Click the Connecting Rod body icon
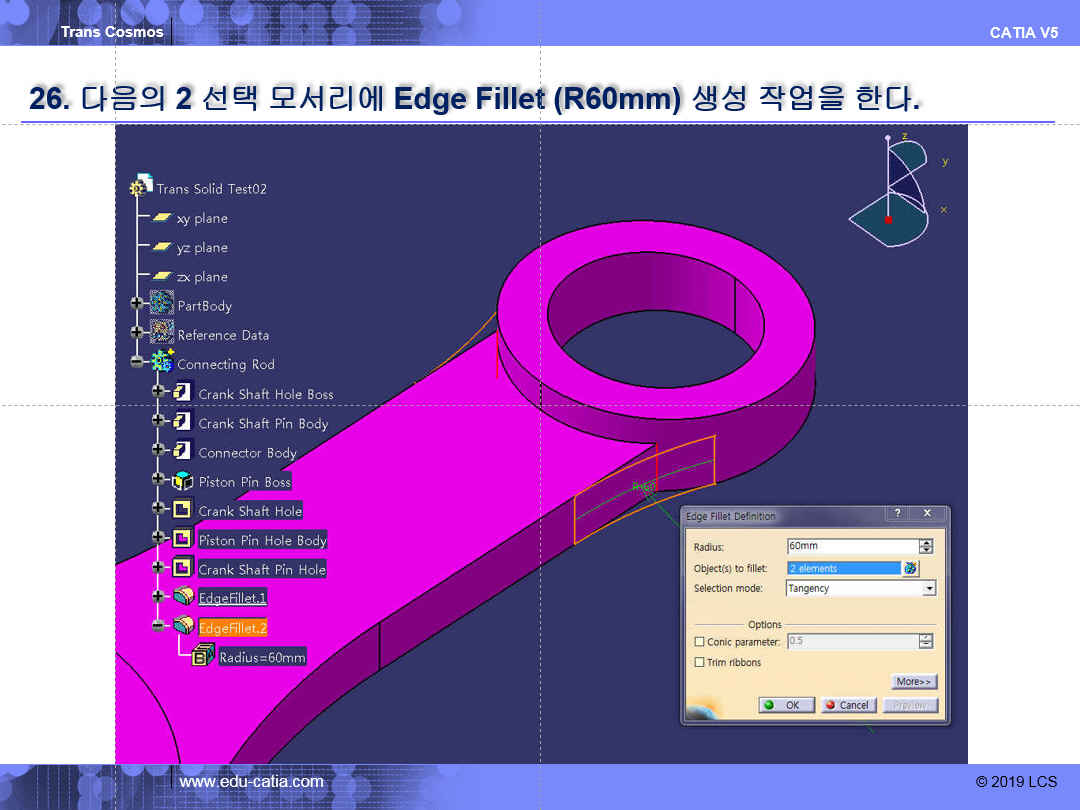This screenshot has width=1080, height=810. tap(162, 363)
